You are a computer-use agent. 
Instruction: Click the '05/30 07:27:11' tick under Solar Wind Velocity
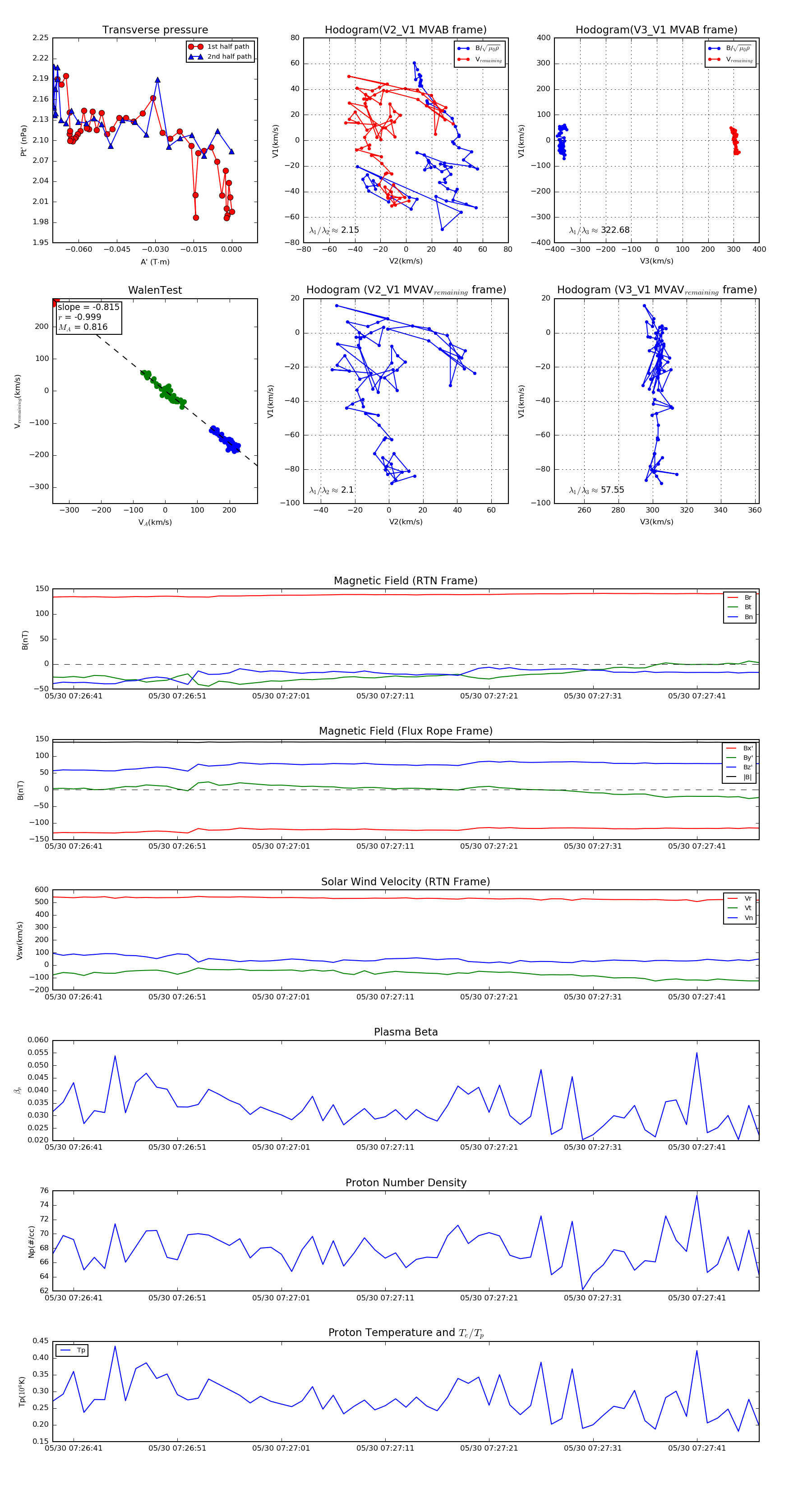coord(385,997)
